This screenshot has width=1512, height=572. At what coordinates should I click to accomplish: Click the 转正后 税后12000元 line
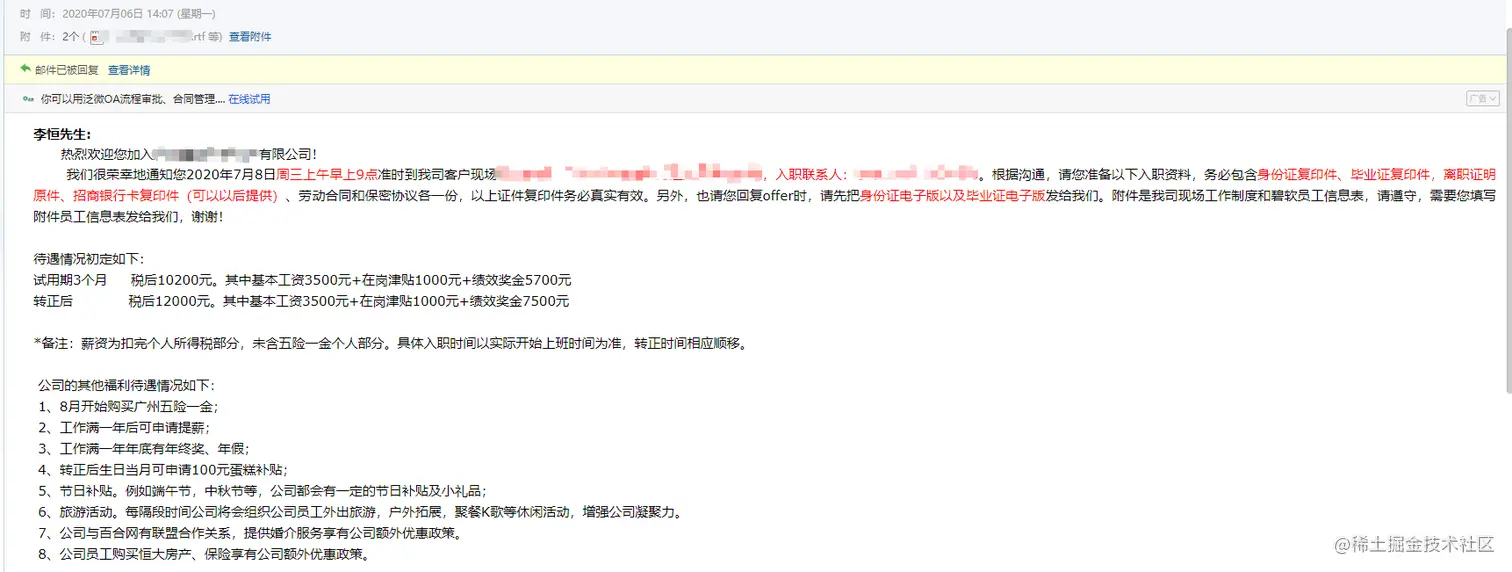tap(301, 301)
